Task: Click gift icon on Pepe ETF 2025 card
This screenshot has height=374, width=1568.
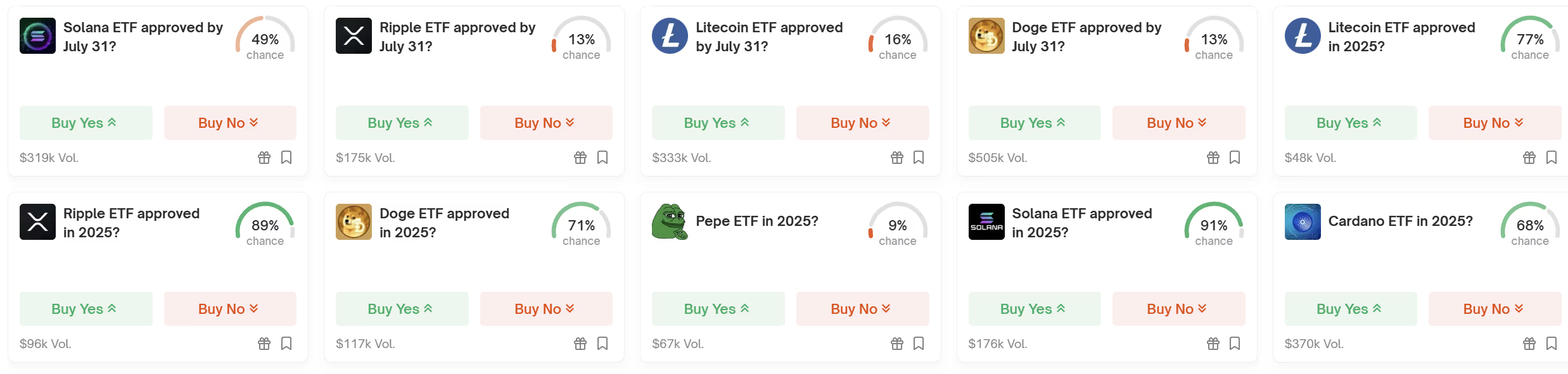Action: 897,344
